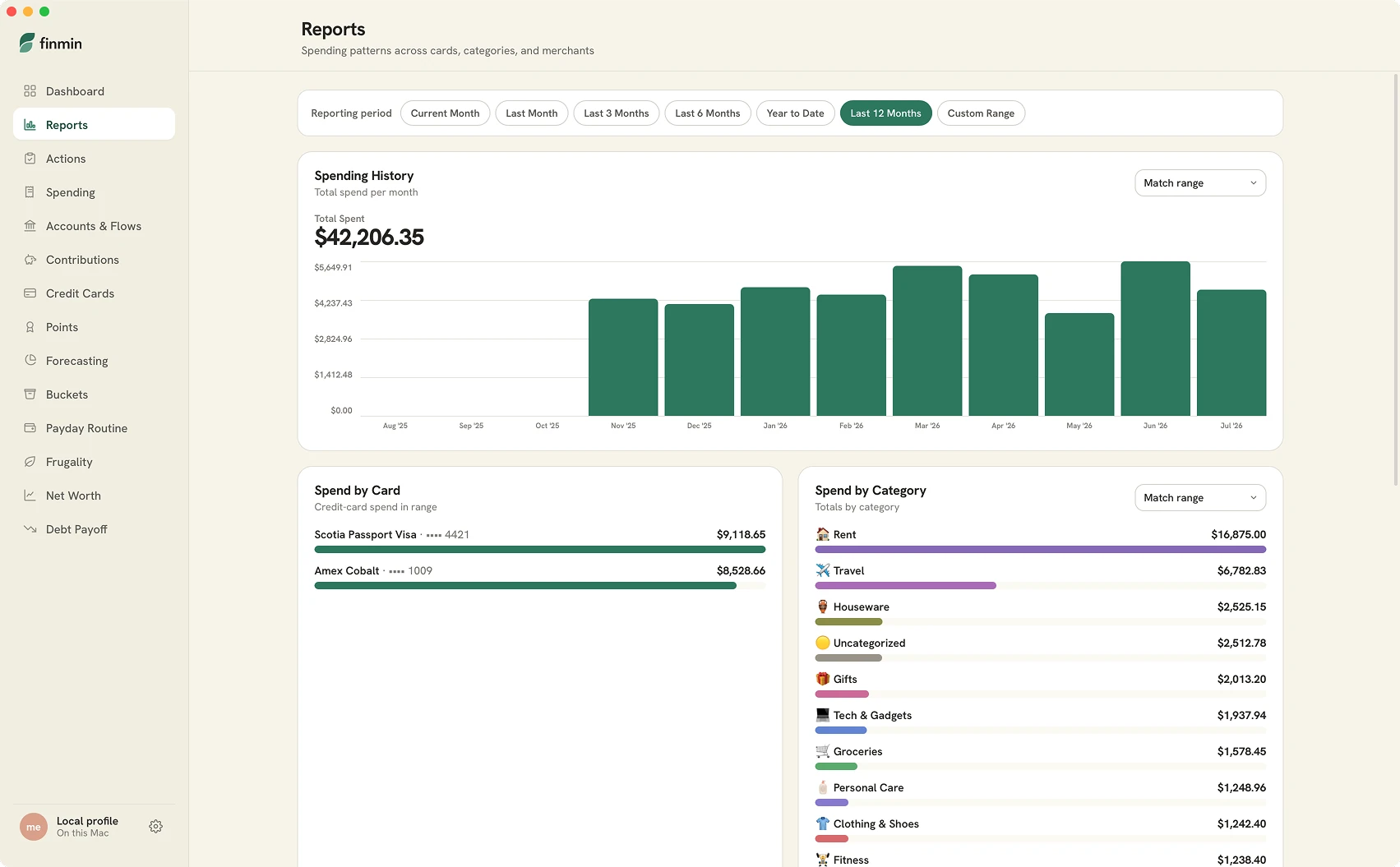This screenshot has width=1400, height=867.
Task: Choose Last 6 Months period
Action: pos(708,113)
